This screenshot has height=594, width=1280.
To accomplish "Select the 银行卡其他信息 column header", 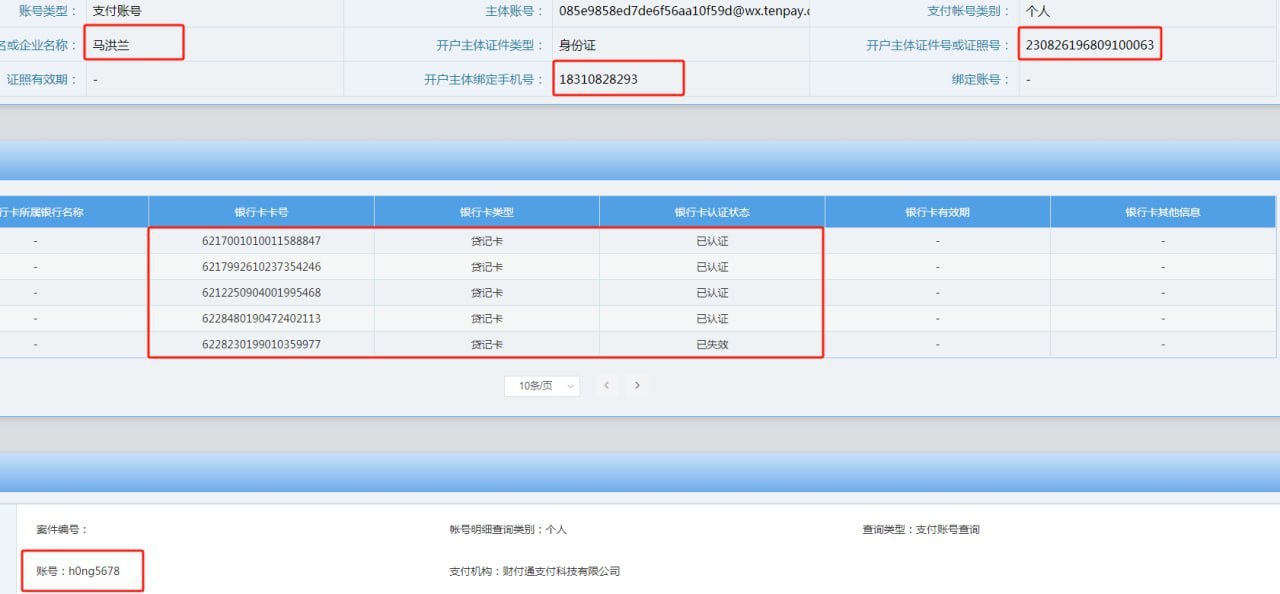I will pos(1163,212).
